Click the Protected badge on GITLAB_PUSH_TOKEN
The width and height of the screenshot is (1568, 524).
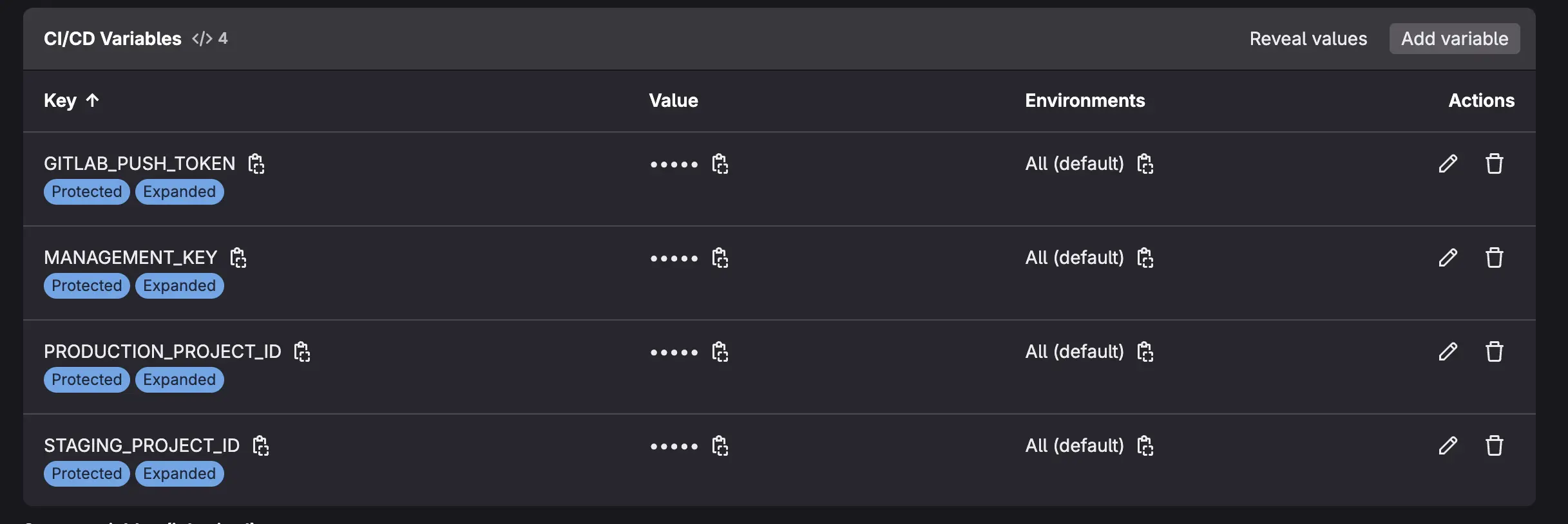click(x=86, y=191)
